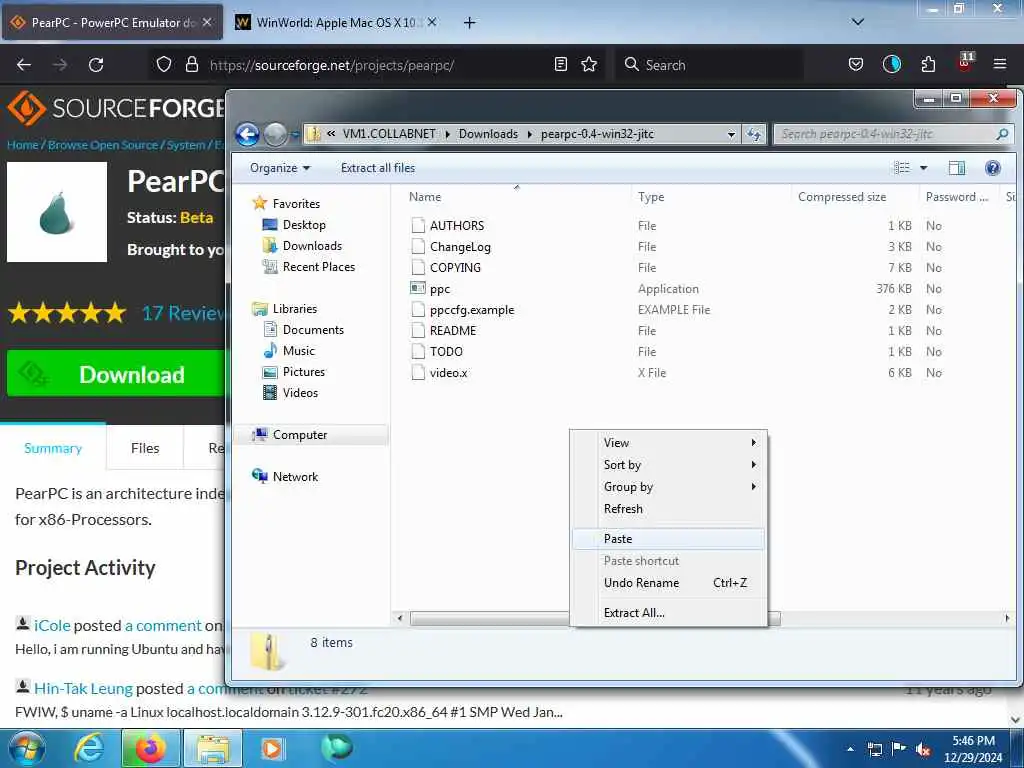Screen dimensions: 1024x768
Task: Open 17 Reviews link
Action: click(184, 313)
